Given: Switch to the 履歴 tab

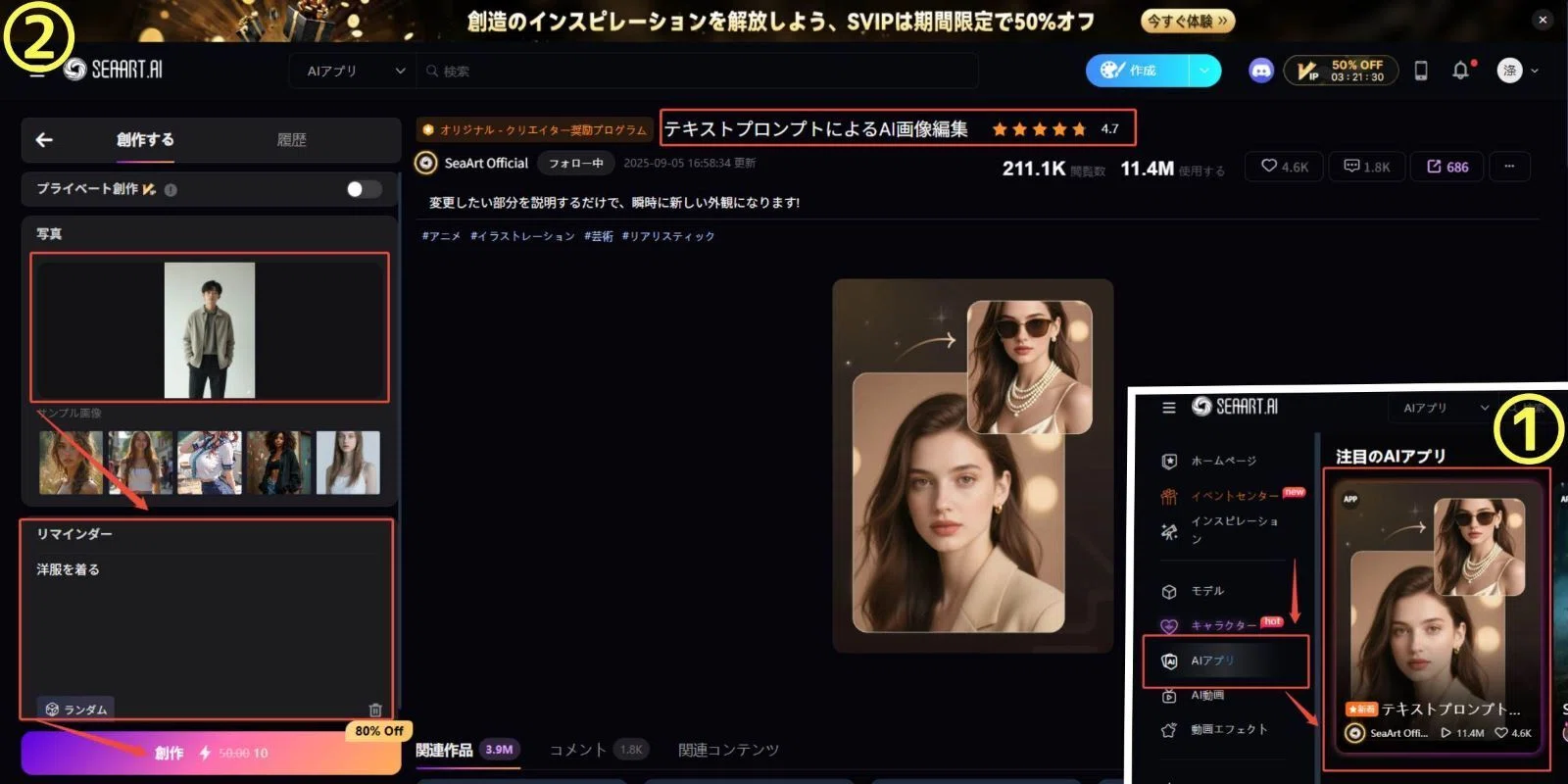Looking at the screenshot, I should click(292, 140).
